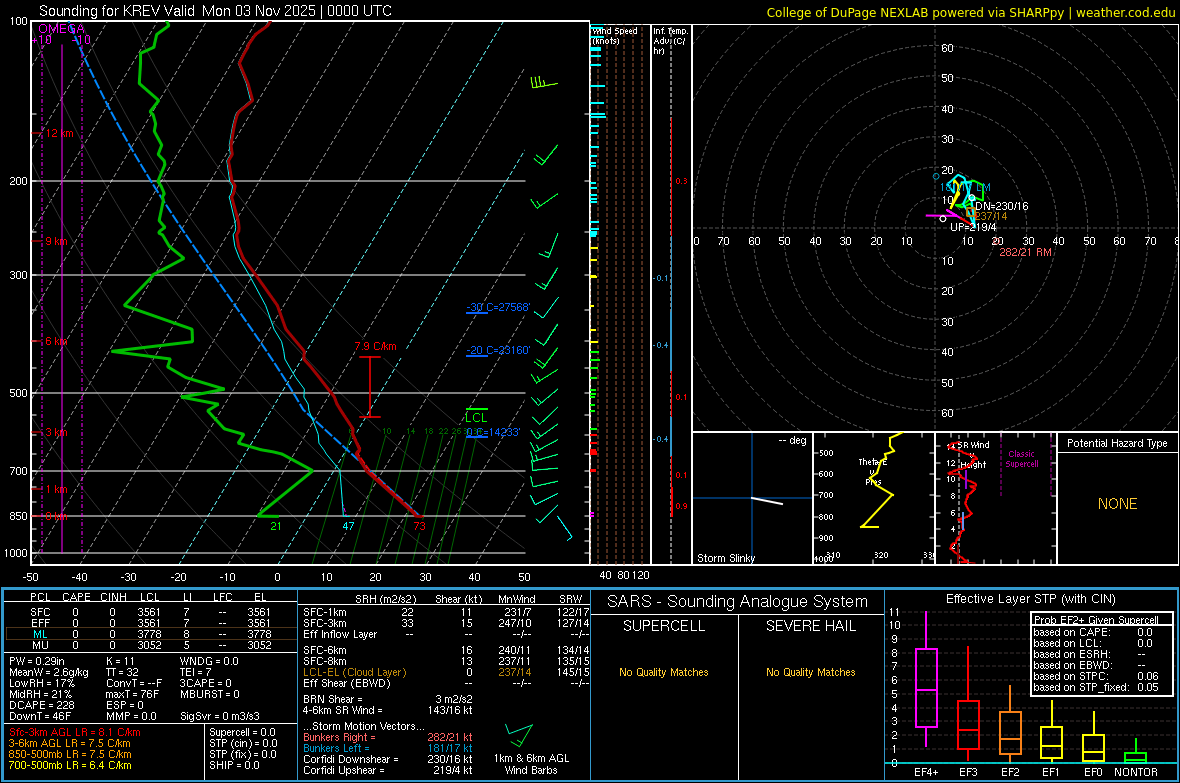
Task: Click the 282/21 RM hodograph label
Action: 1025,252
